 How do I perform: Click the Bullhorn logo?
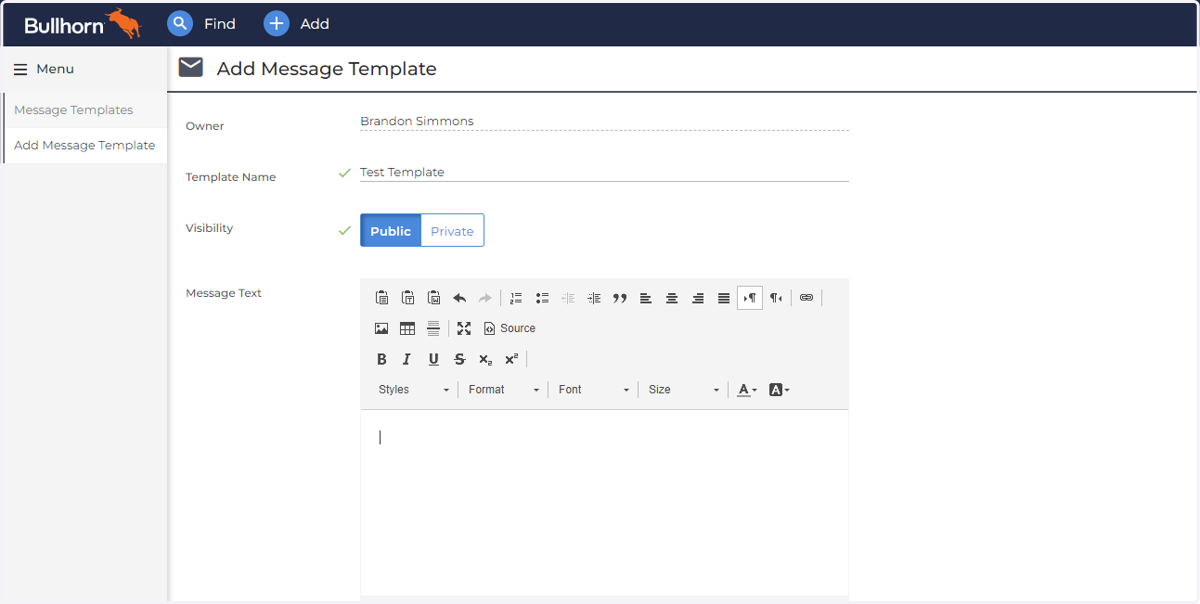[x=83, y=24]
